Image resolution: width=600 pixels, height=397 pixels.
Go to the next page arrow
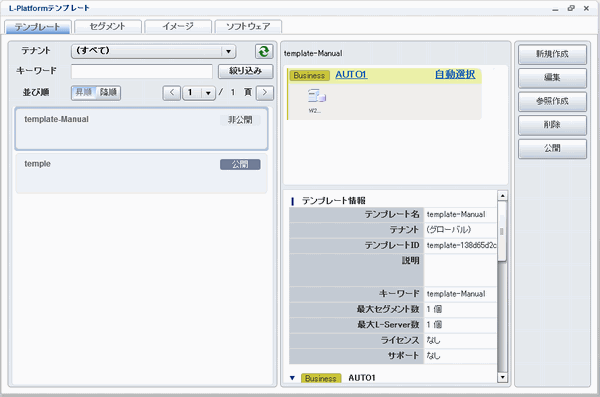pyautogui.click(x=265, y=93)
